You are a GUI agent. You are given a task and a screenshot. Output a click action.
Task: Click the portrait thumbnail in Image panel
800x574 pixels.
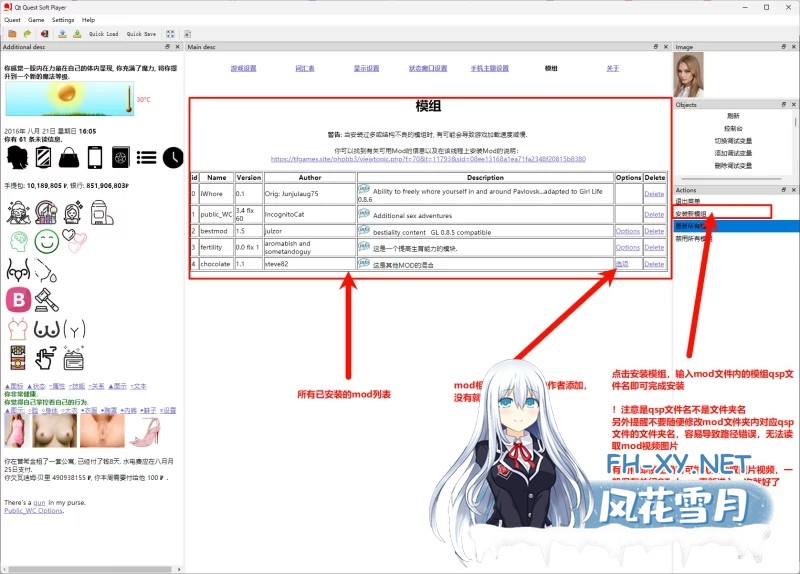[x=688, y=74]
